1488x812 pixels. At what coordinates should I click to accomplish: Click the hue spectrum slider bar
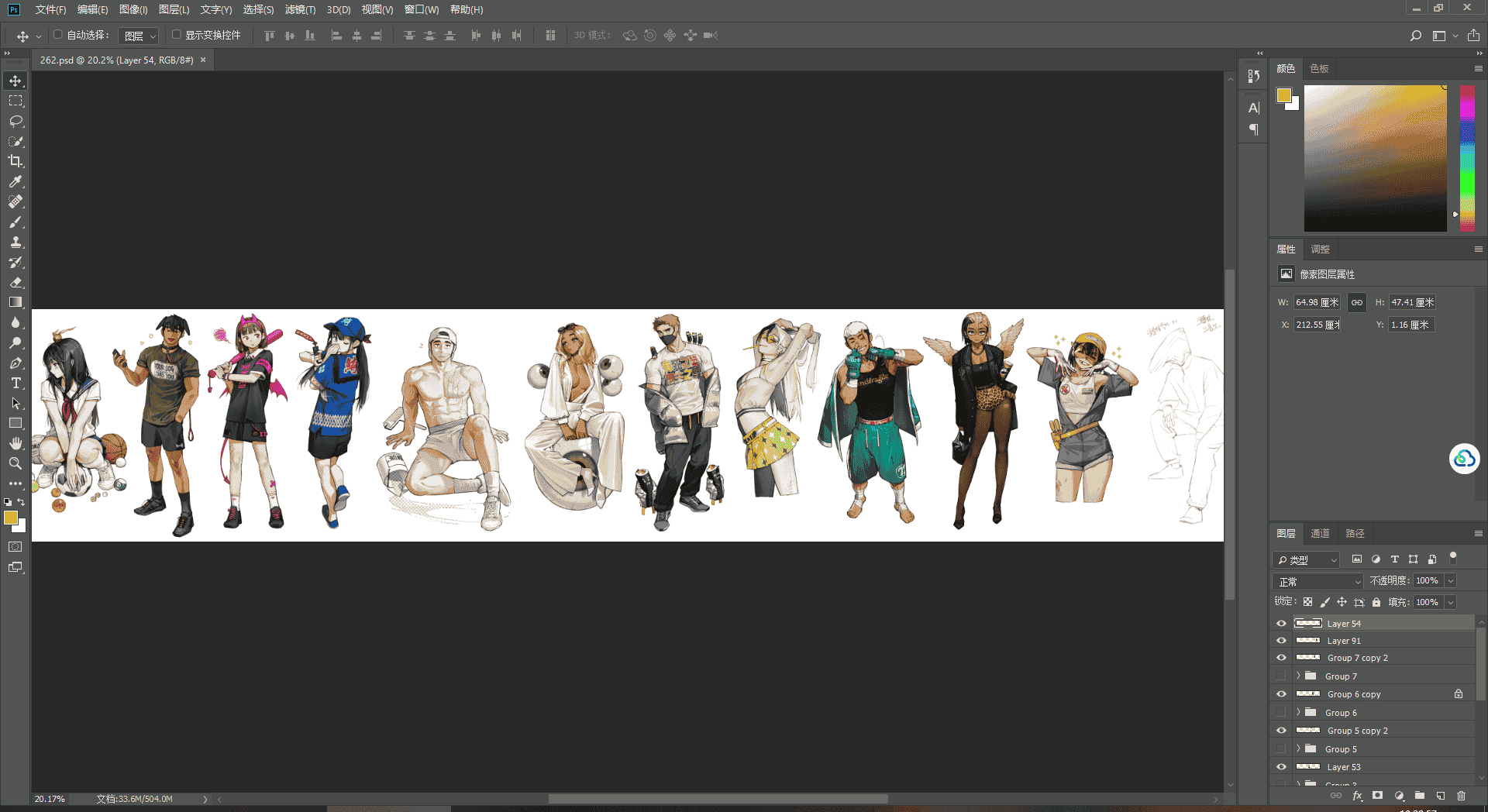pos(1467,158)
